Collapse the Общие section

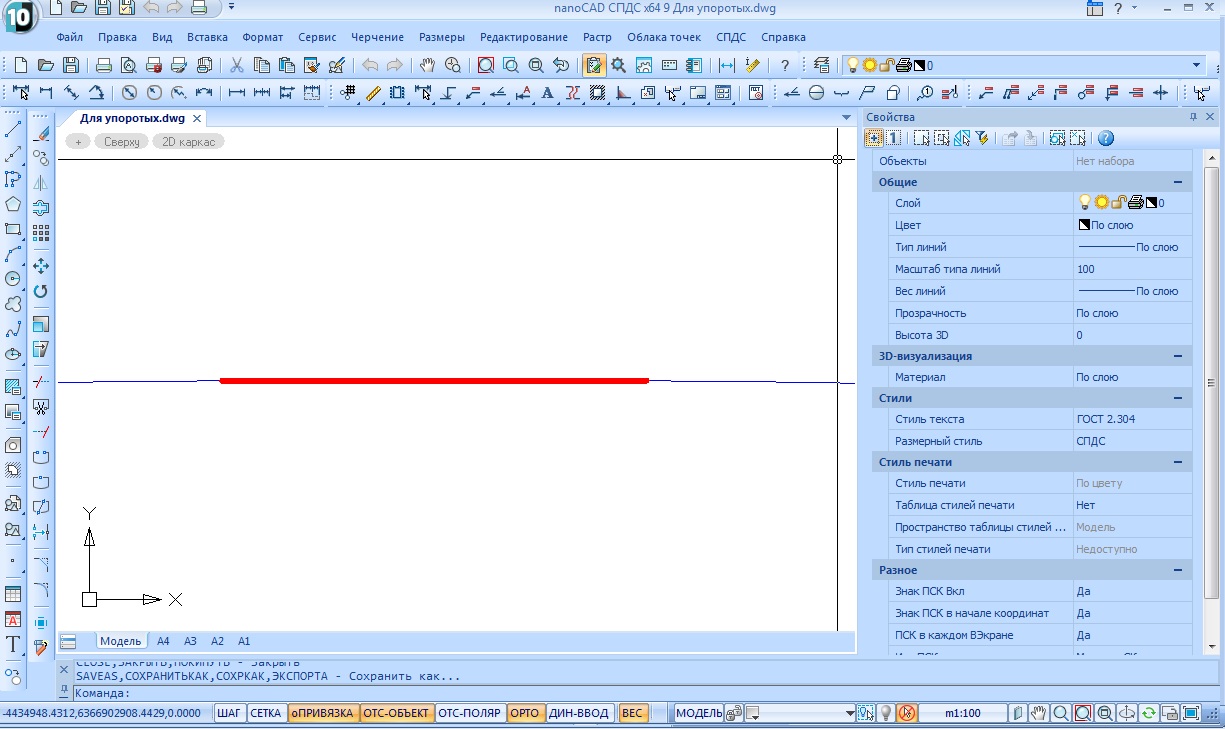point(1178,182)
